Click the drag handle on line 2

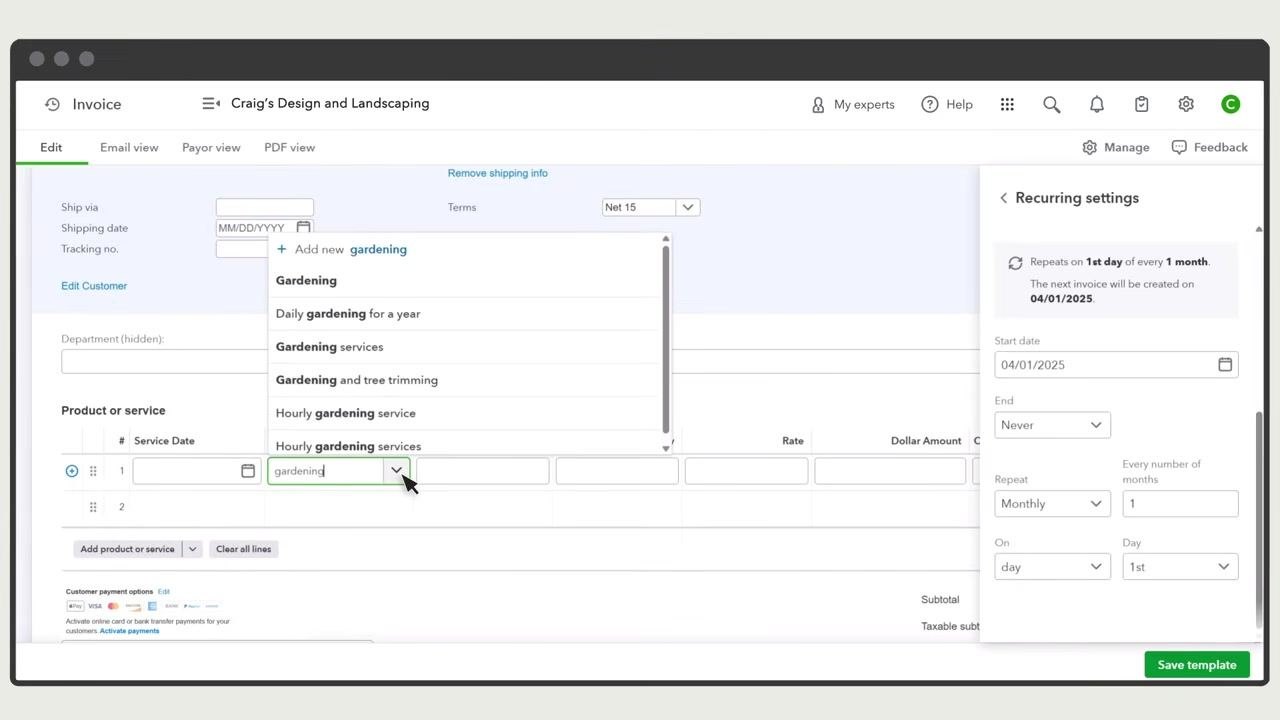pyautogui.click(x=93, y=507)
